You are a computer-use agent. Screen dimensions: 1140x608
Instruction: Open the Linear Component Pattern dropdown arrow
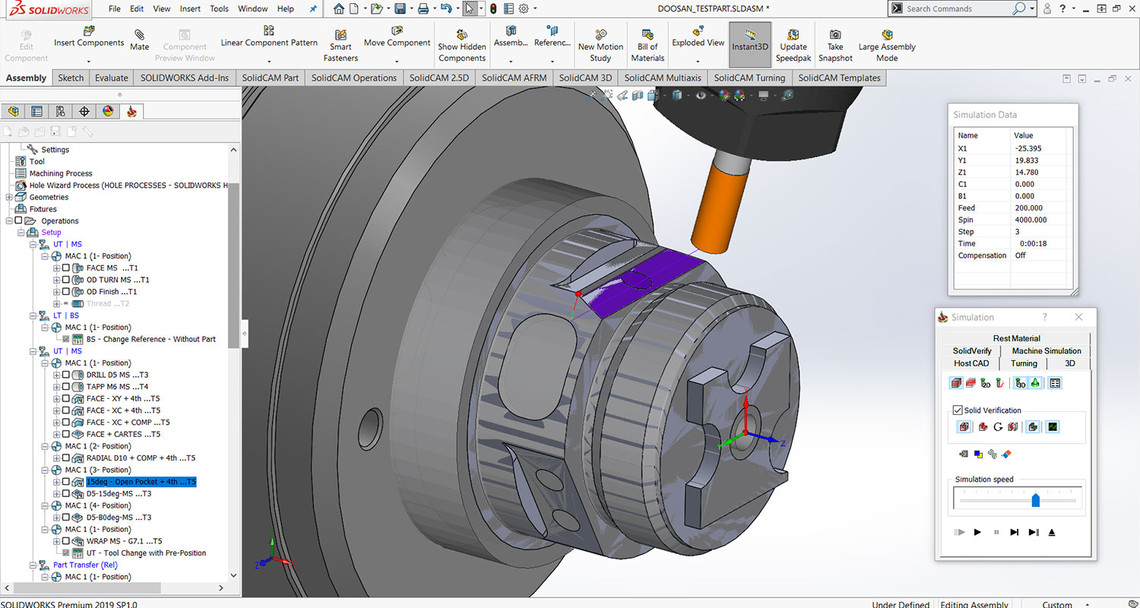point(269,60)
